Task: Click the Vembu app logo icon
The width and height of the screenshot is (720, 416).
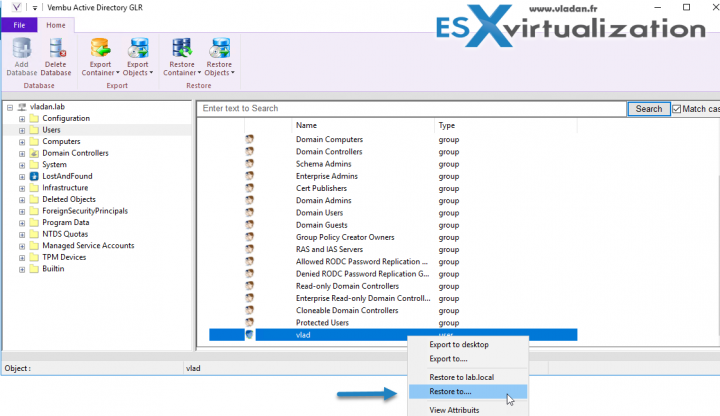Action: point(16,7)
